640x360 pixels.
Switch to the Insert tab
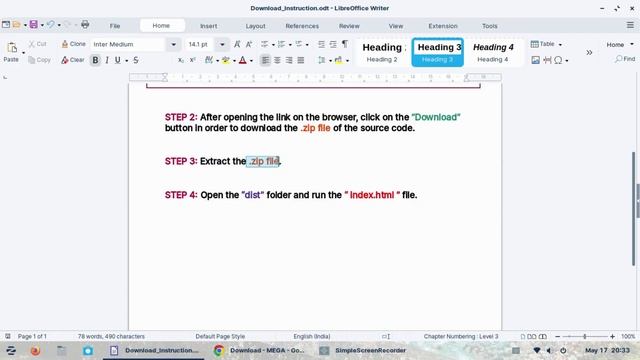click(209, 26)
